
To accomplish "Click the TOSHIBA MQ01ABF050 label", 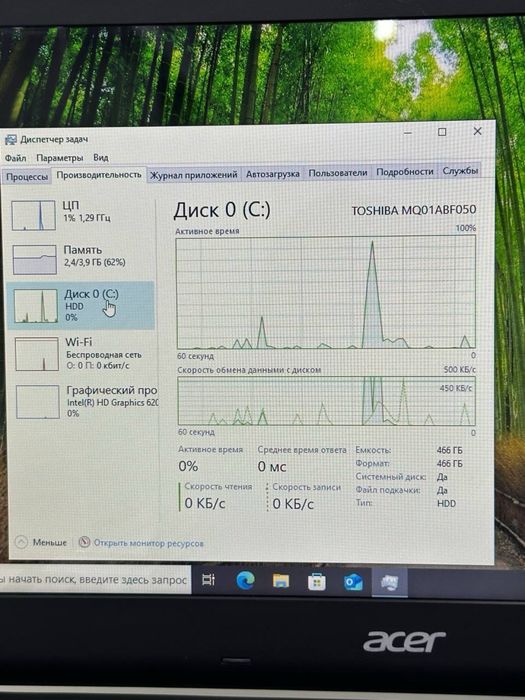I will [413, 210].
